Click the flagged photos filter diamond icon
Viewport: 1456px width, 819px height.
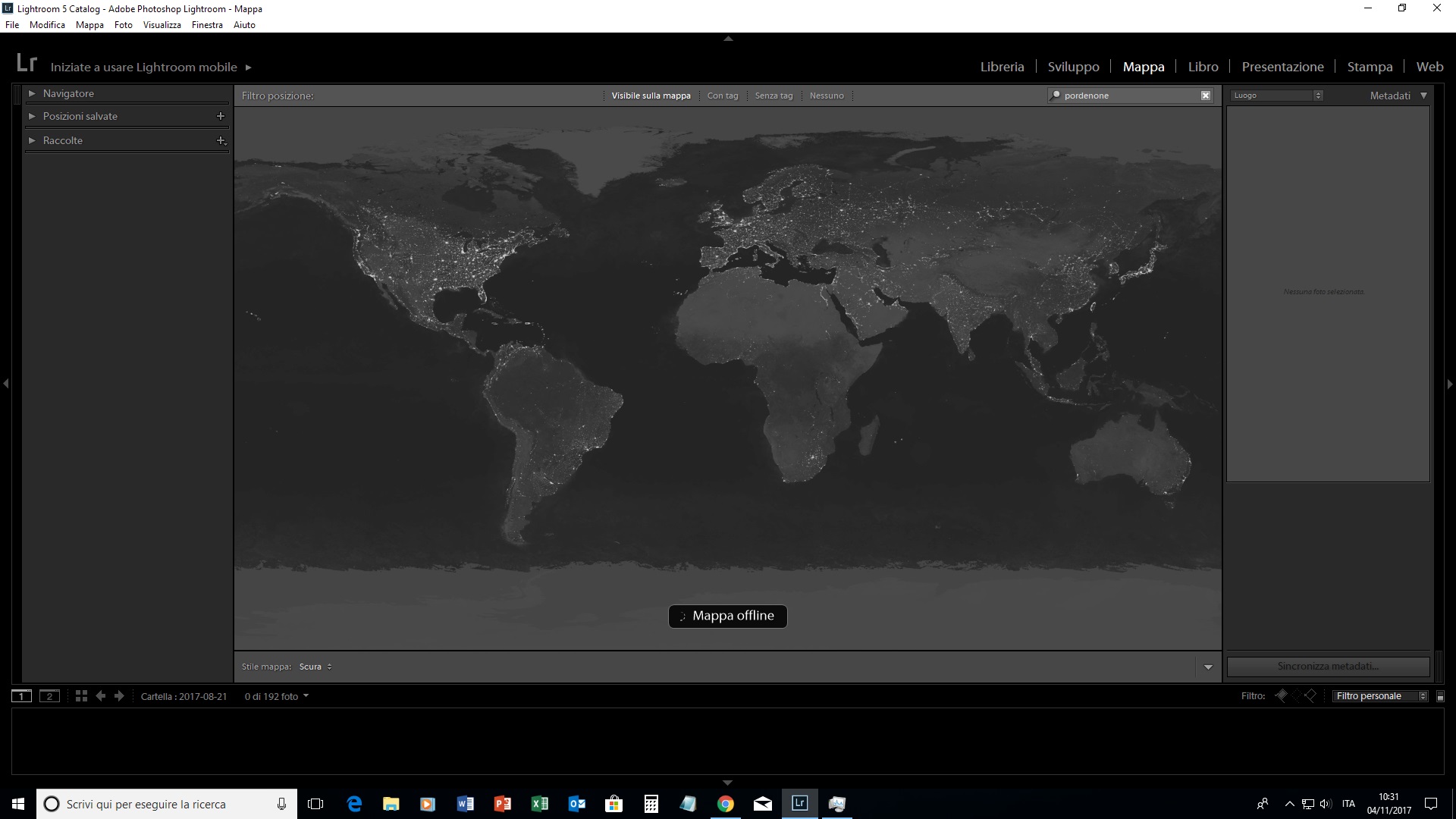coord(1282,695)
